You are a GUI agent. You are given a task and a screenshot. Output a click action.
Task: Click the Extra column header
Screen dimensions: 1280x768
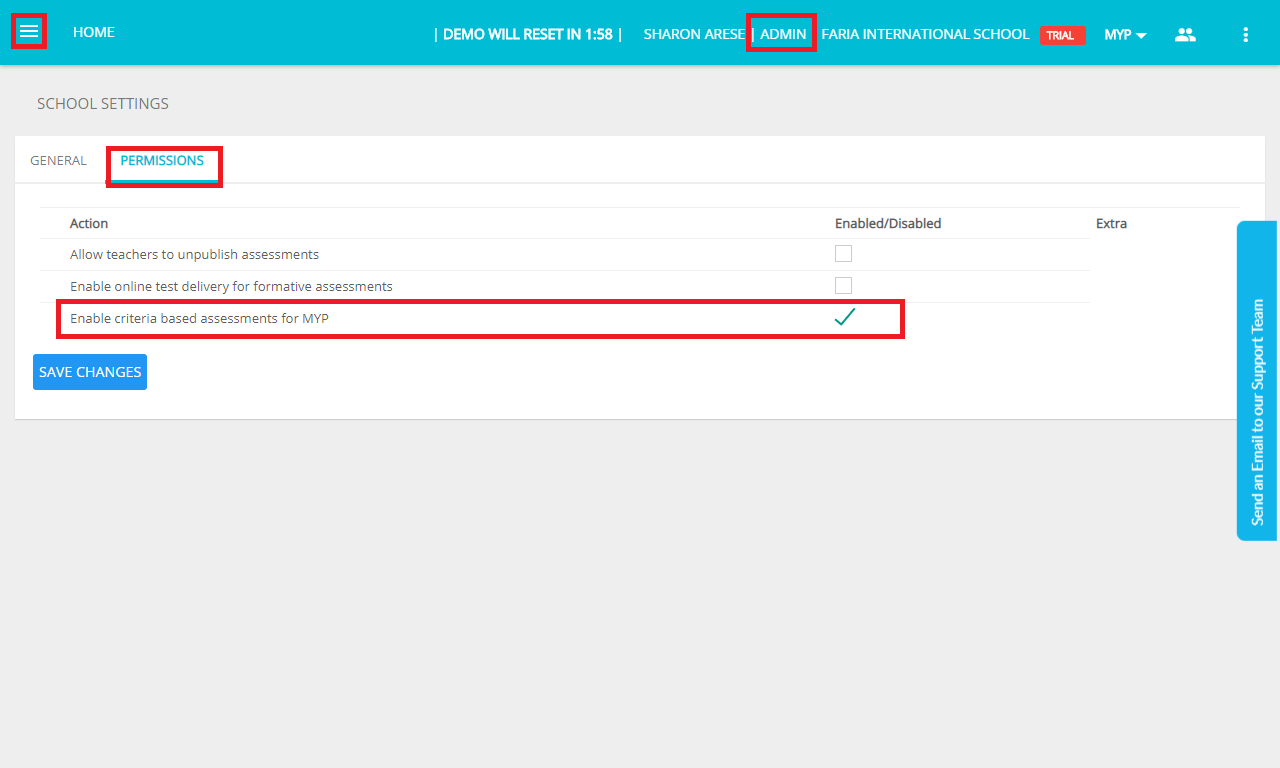pos(1111,224)
